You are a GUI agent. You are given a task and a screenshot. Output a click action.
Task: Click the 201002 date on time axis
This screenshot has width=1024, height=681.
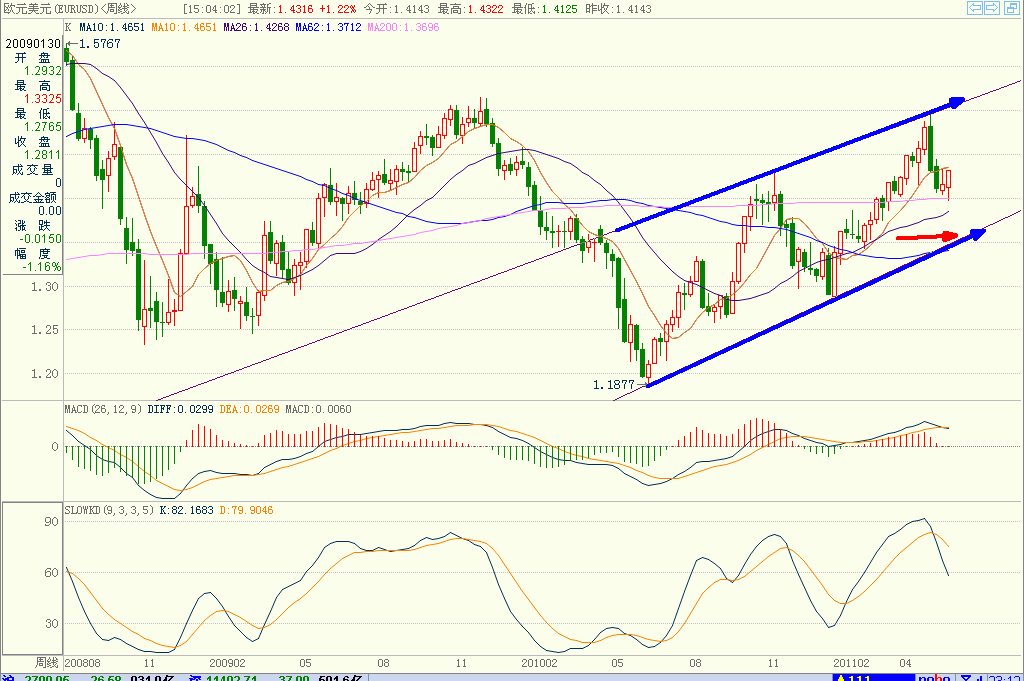(539, 663)
